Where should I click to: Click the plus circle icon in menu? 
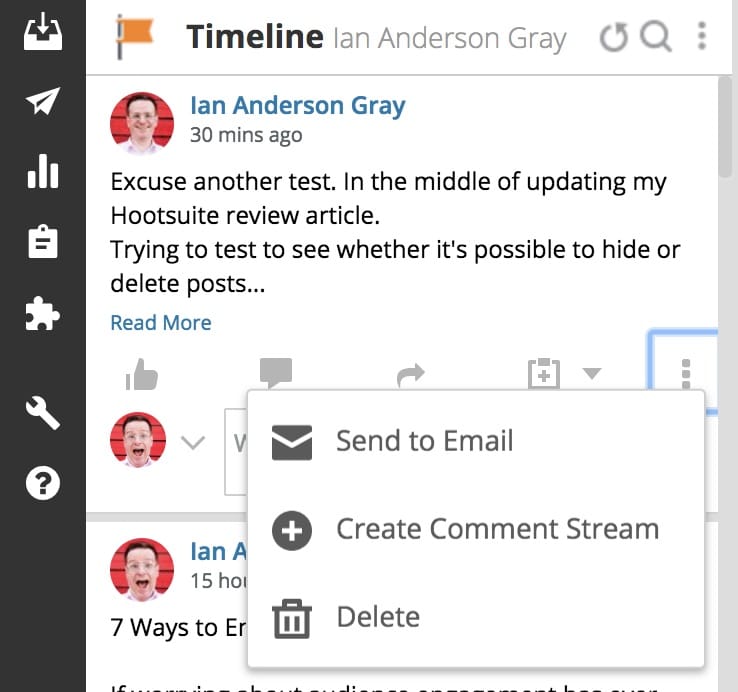[x=292, y=531]
